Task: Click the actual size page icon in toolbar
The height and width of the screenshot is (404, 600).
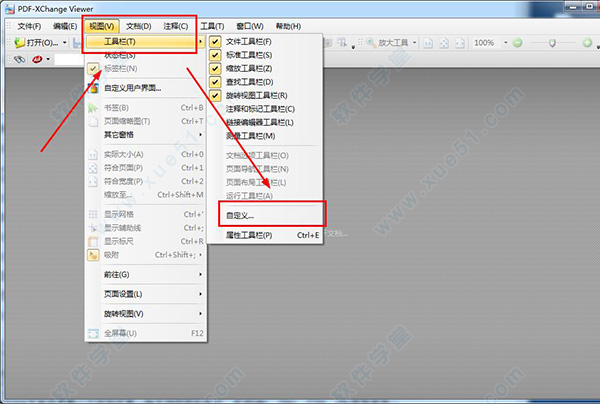Action: (428, 43)
